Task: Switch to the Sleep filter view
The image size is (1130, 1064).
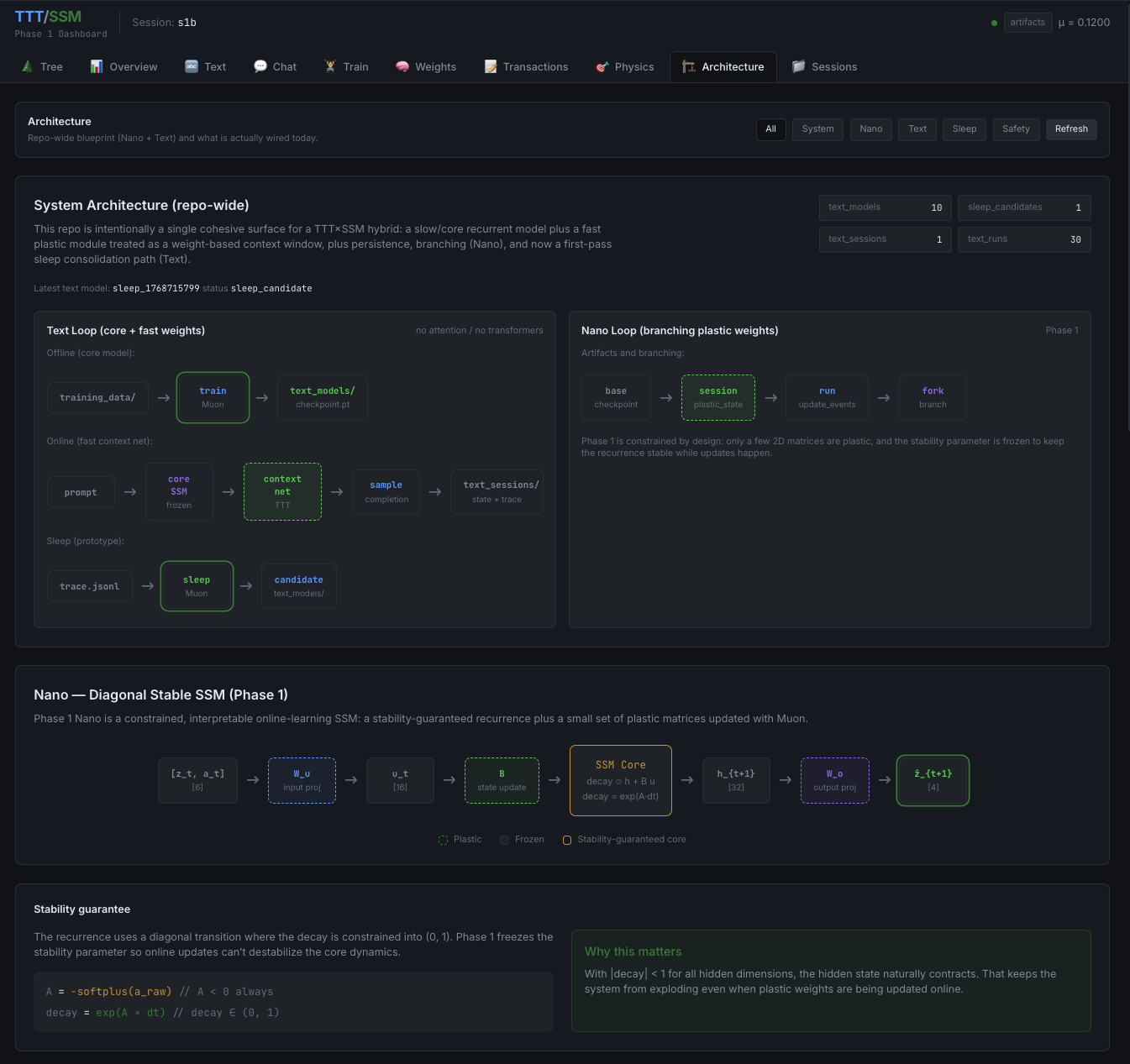Action: coord(964,129)
